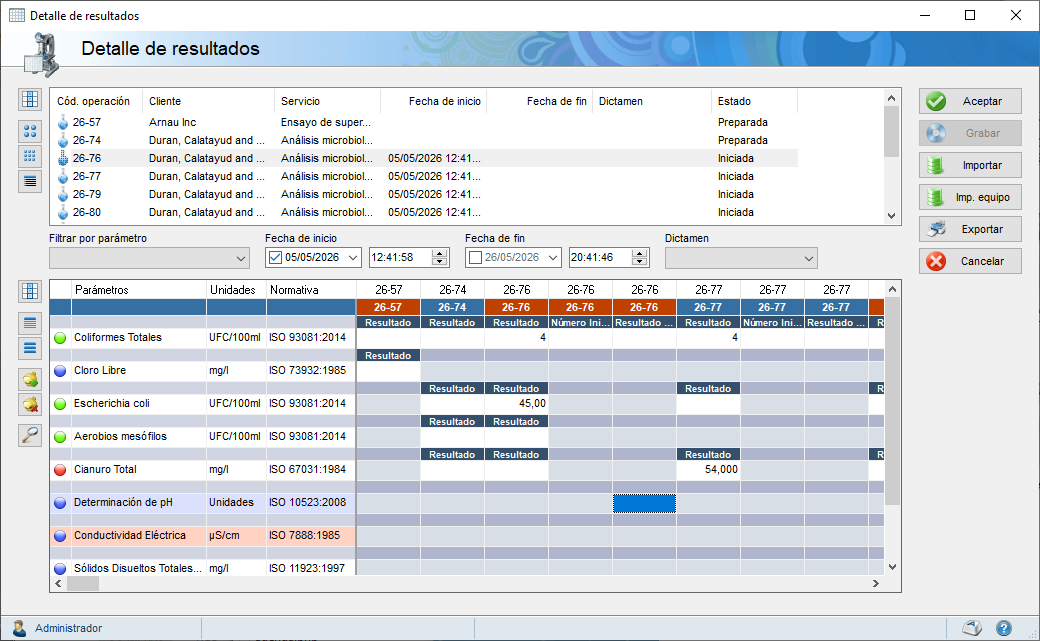The image size is (1040, 641).
Task: Select the large icons view beside operations list
Action: [30, 131]
